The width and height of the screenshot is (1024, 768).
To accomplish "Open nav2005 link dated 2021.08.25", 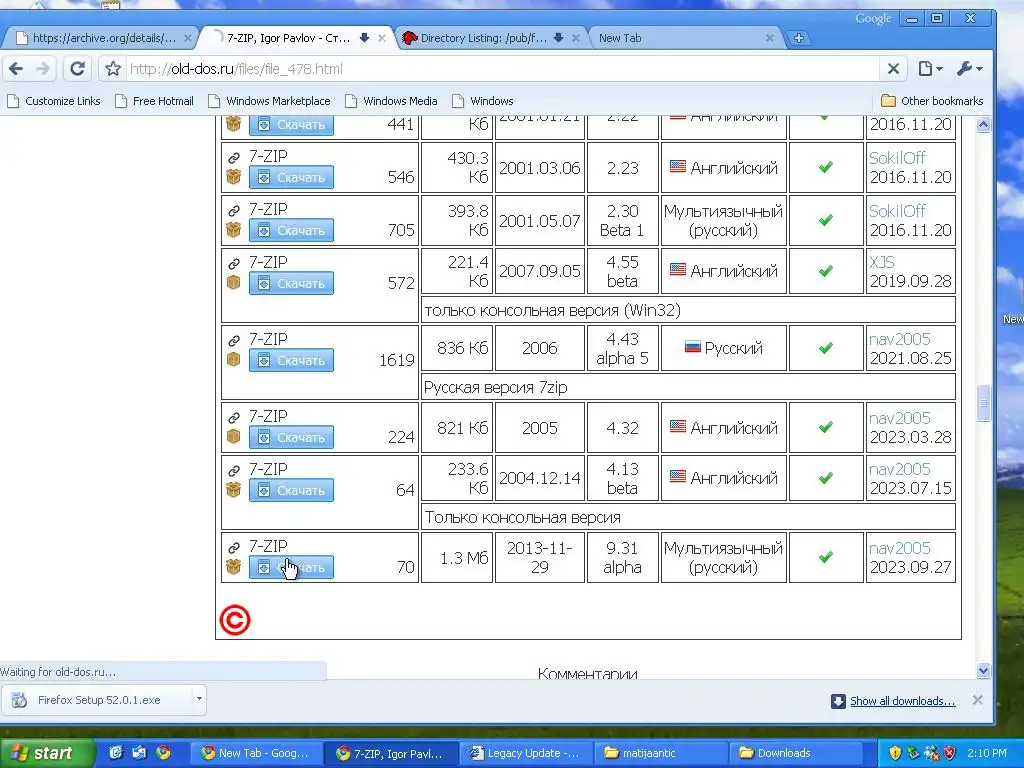I will coord(899,339).
